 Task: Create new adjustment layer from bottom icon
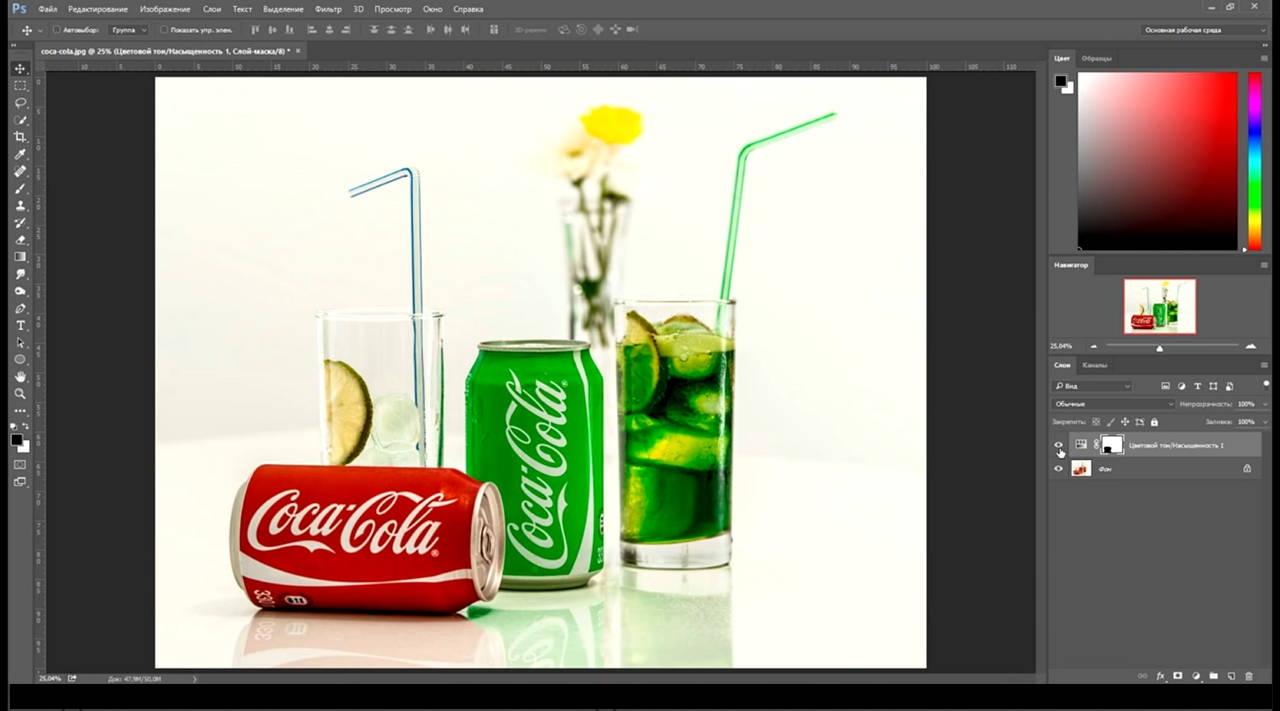click(1196, 676)
